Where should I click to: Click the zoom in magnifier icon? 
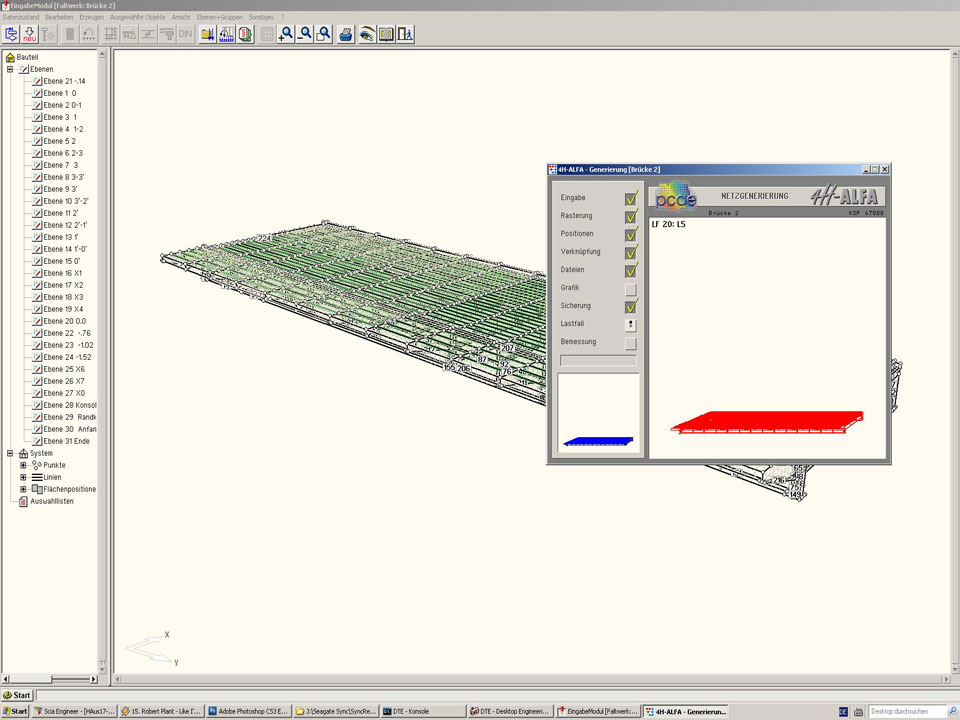[287, 34]
